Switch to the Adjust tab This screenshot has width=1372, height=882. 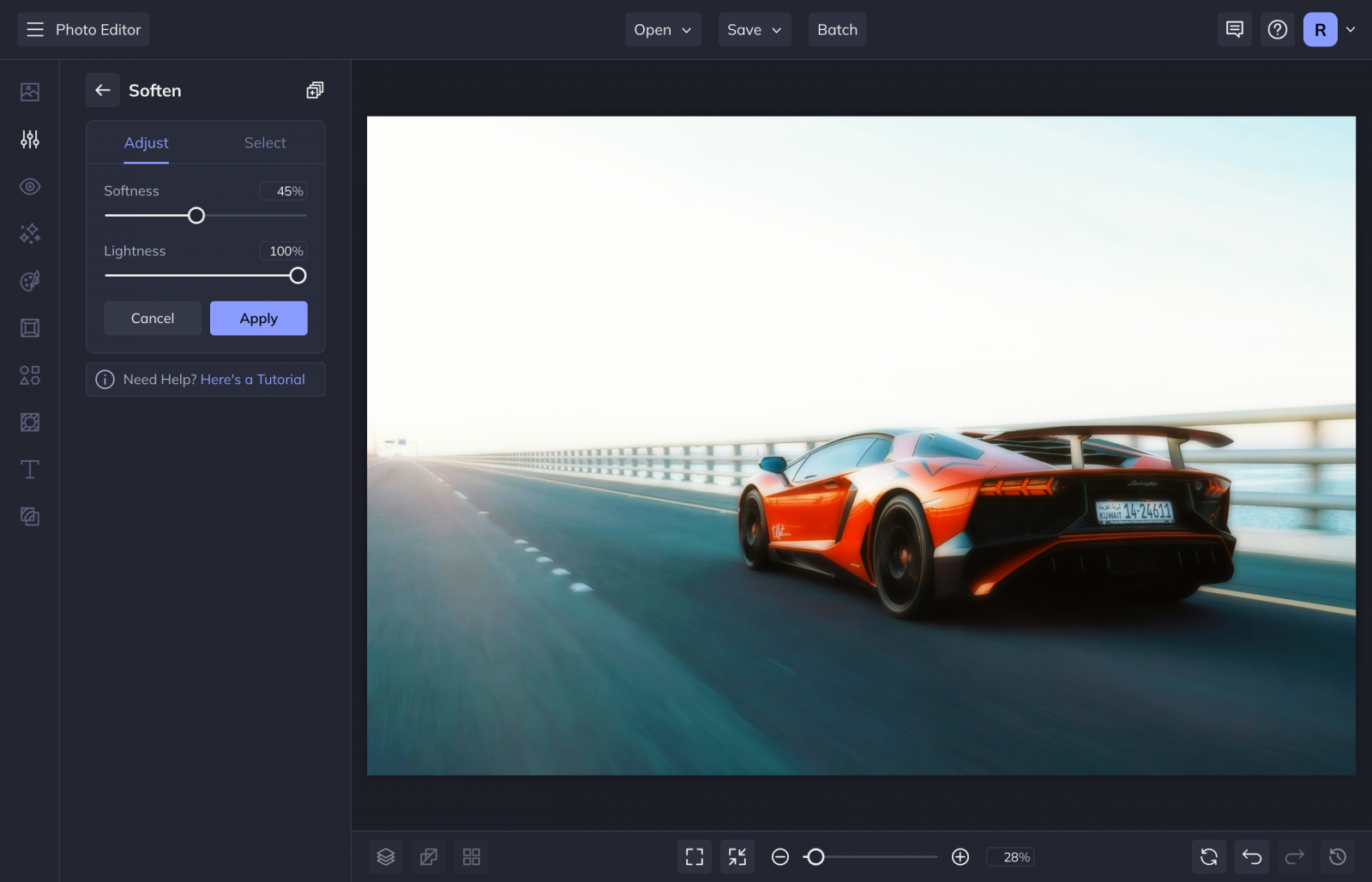[x=146, y=142]
